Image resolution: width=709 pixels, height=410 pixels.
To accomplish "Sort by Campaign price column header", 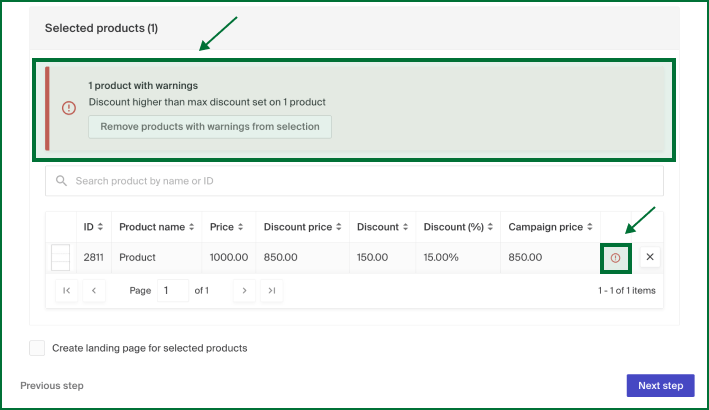I will point(549,227).
